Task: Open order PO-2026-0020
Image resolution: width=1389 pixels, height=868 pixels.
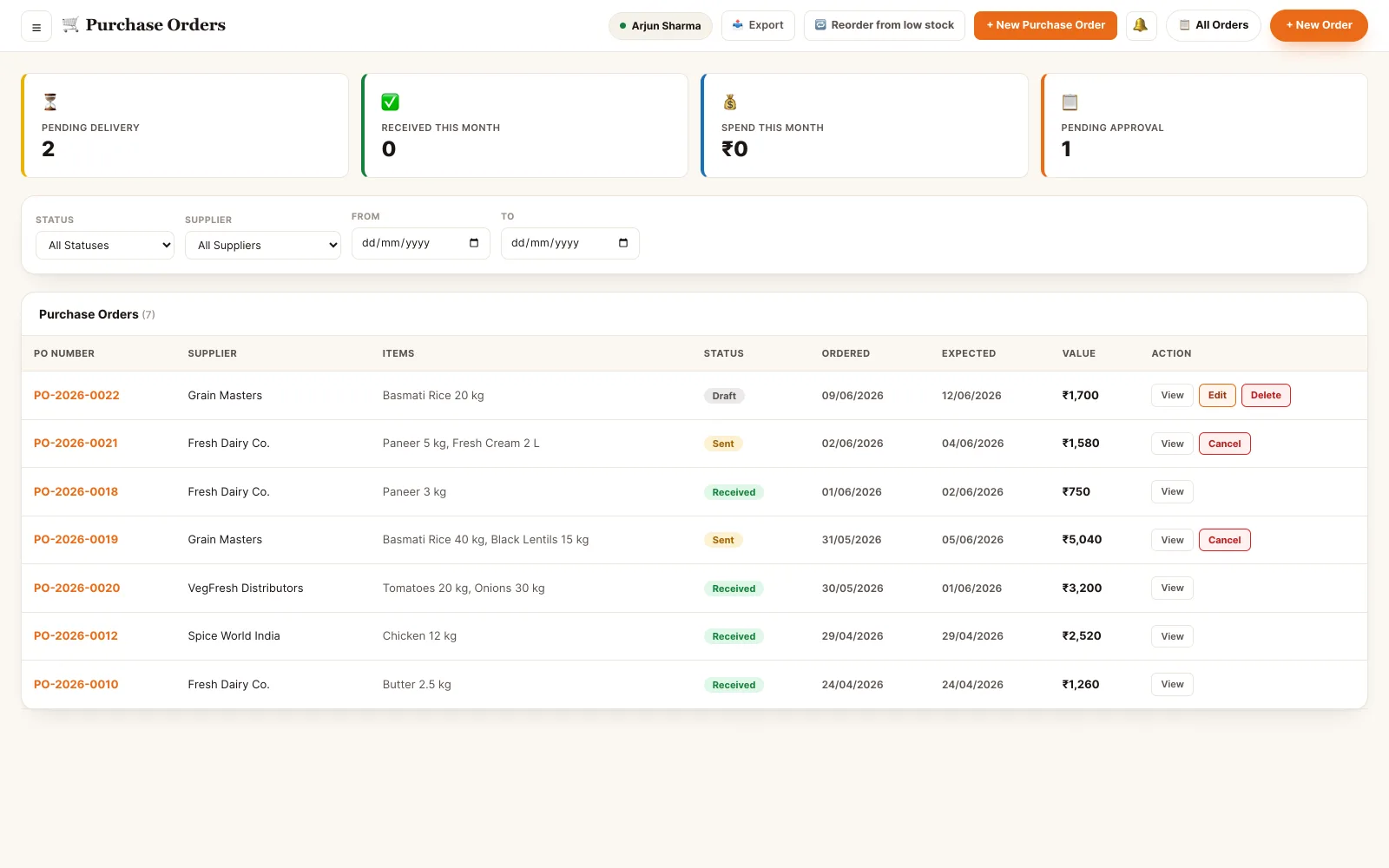Action: pos(77,589)
